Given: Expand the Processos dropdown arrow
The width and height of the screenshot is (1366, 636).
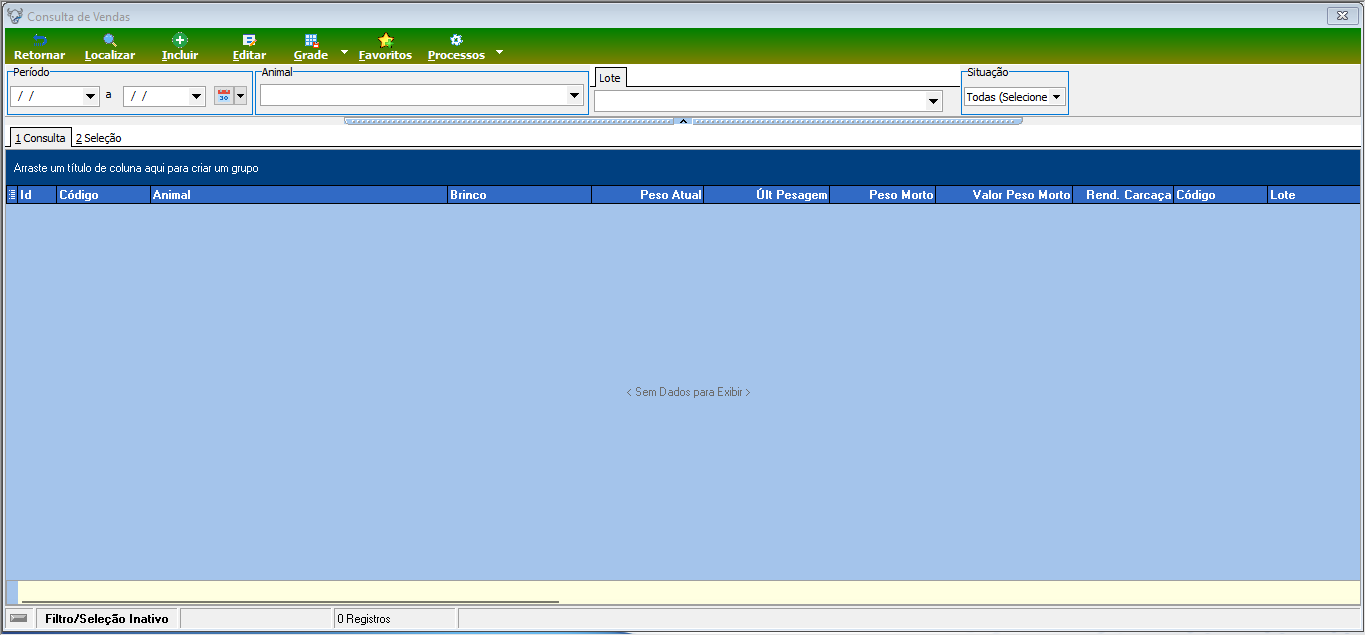Looking at the screenshot, I should 499,52.
